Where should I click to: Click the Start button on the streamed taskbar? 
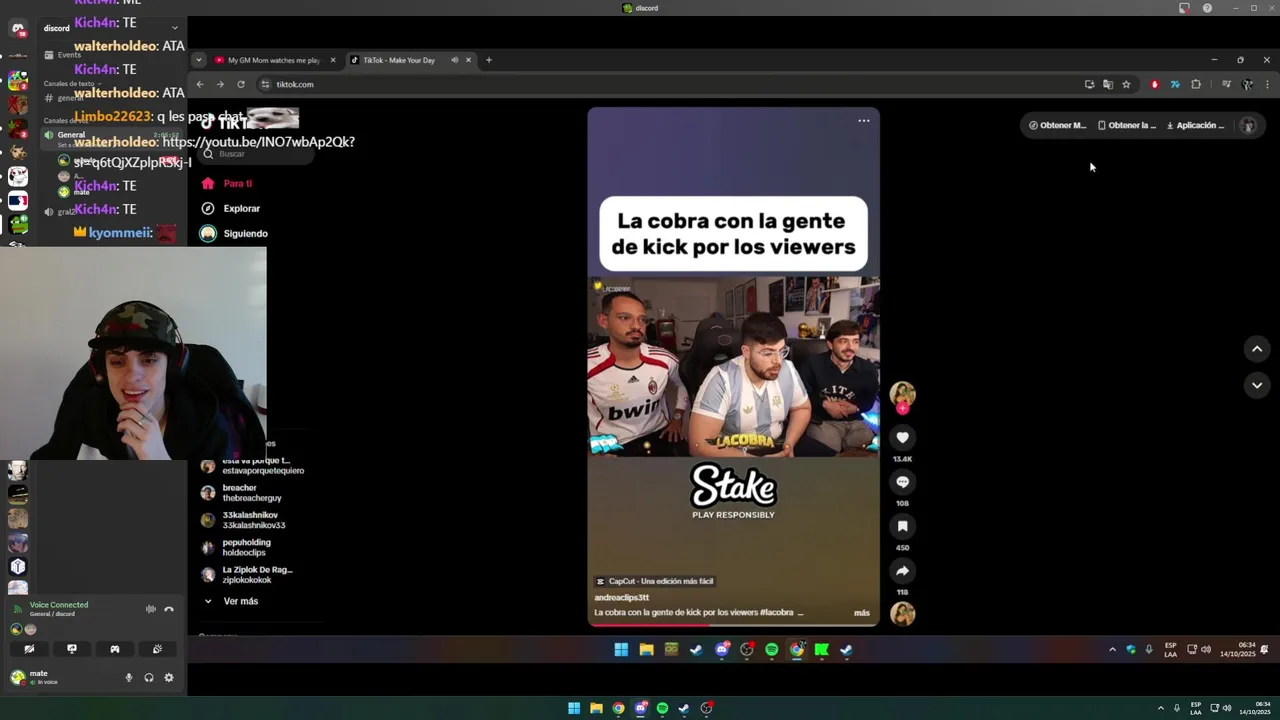621,650
